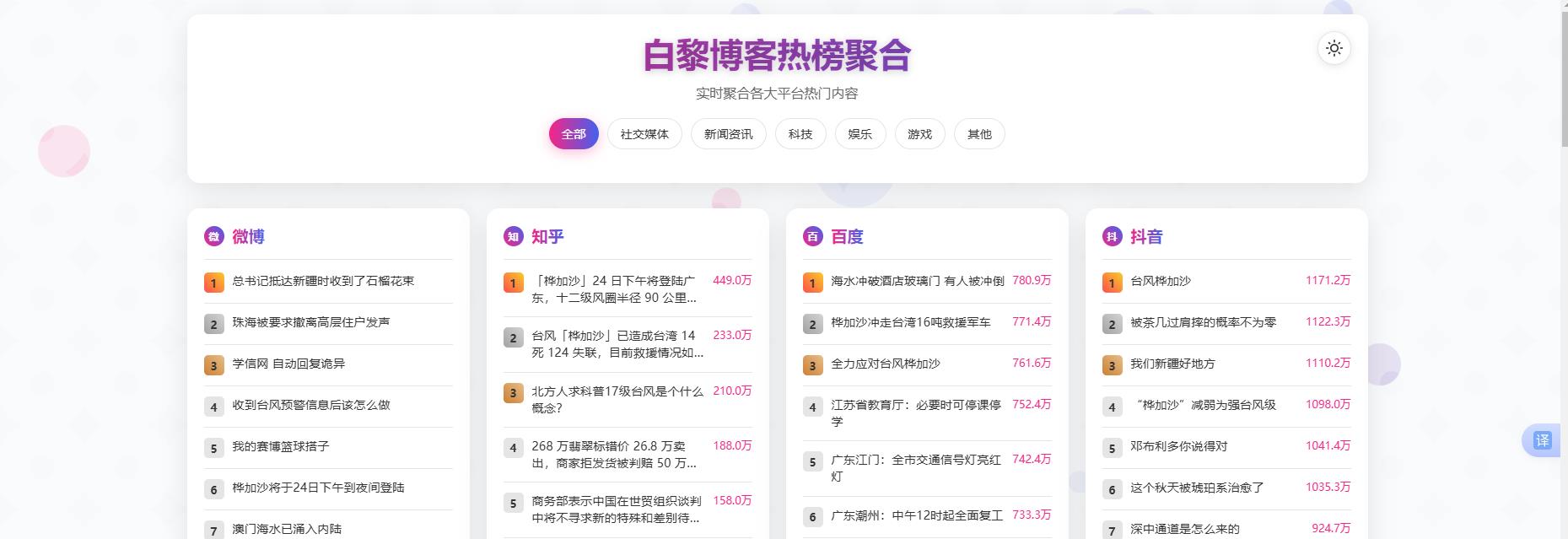Screen dimensions: 1568x539
Task: Open Douyin item 邓布利多你说得对
Action: 1179,446
